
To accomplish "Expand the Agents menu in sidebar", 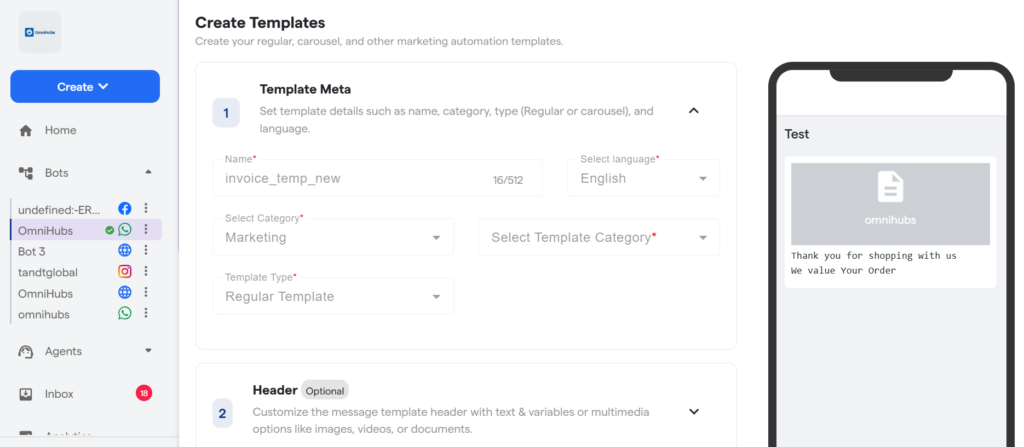I will pos(148,351).
